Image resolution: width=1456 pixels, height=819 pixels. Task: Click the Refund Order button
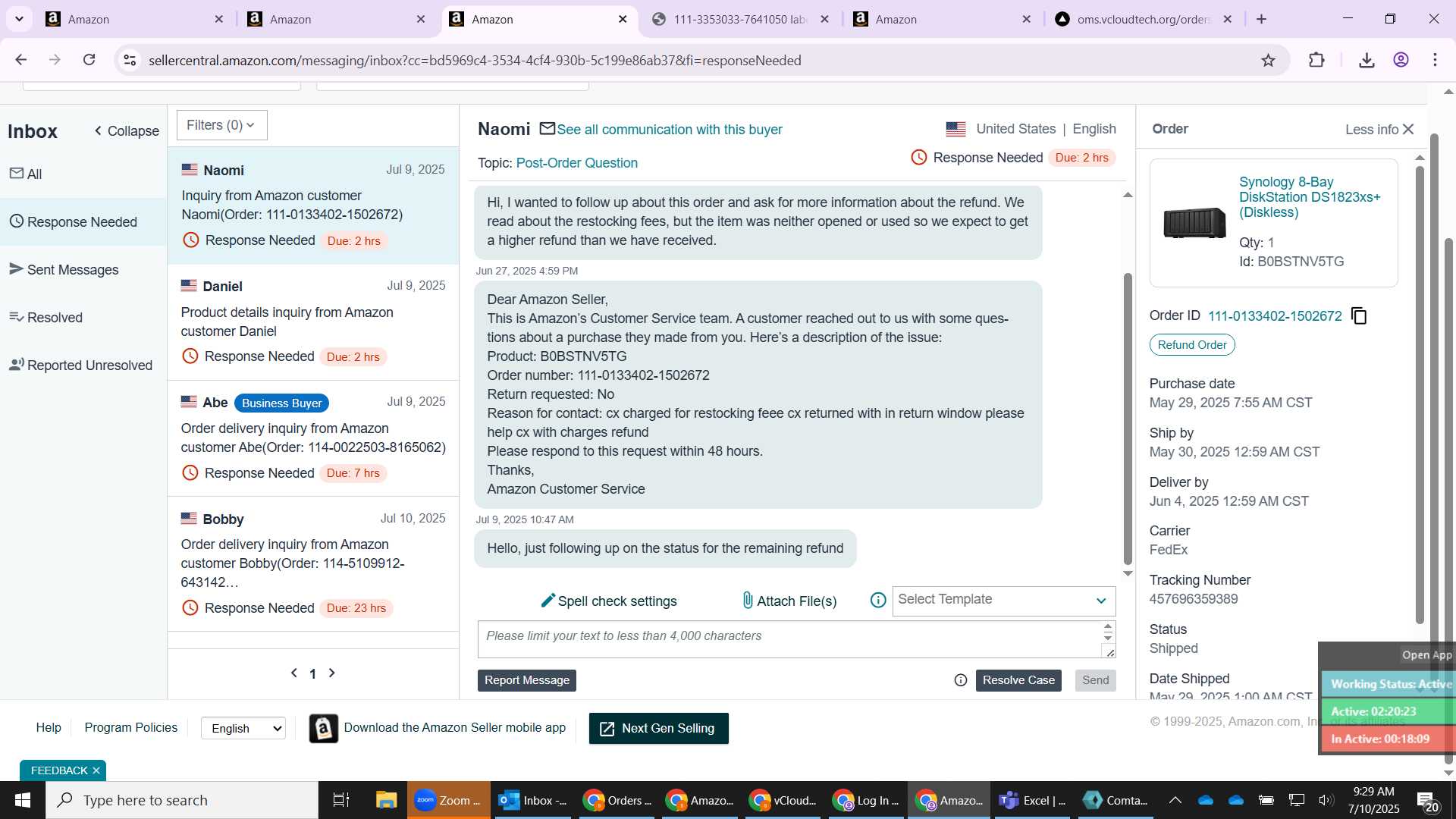click(1192, 345)
